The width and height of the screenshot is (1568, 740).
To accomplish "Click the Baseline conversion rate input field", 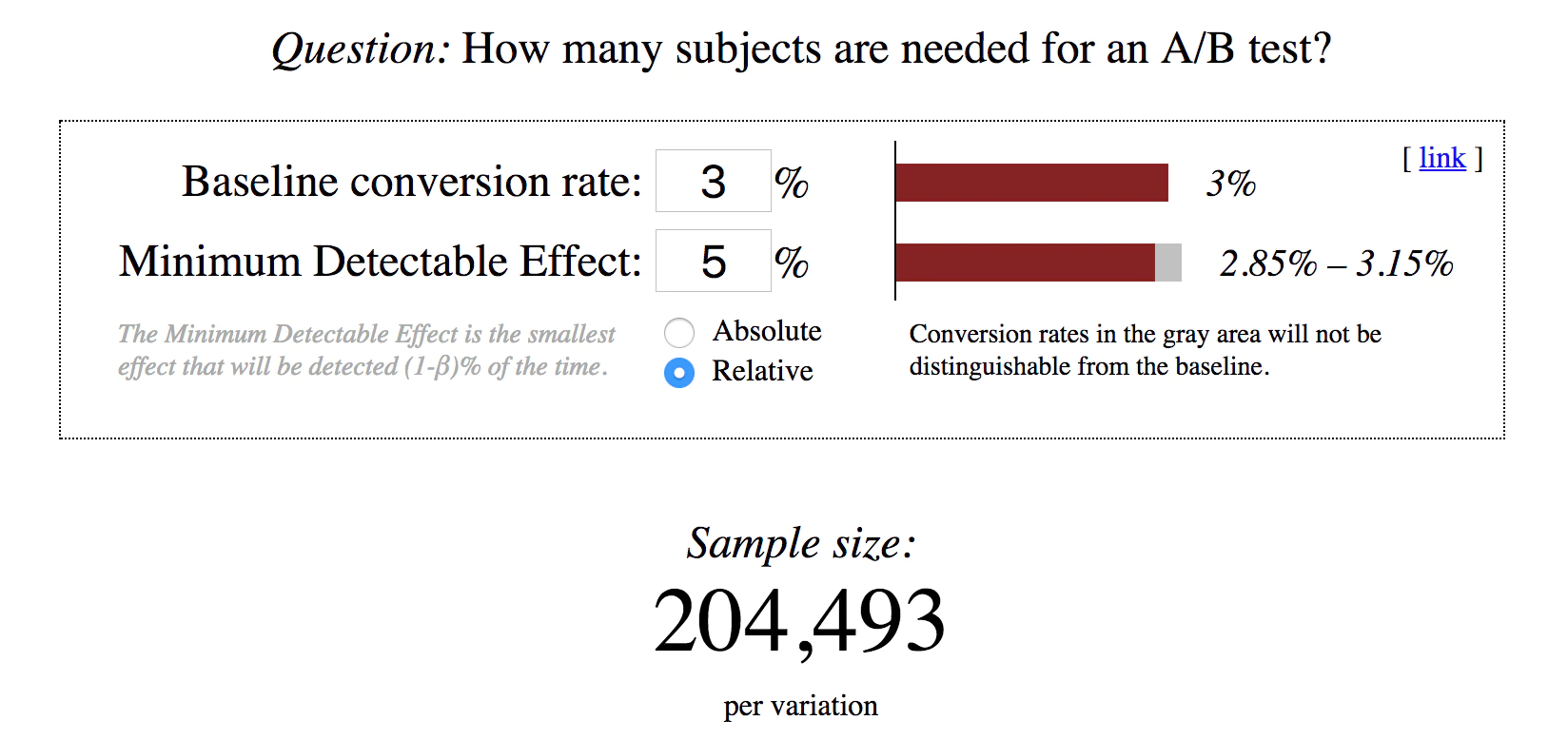I will [x=713, y=181].
